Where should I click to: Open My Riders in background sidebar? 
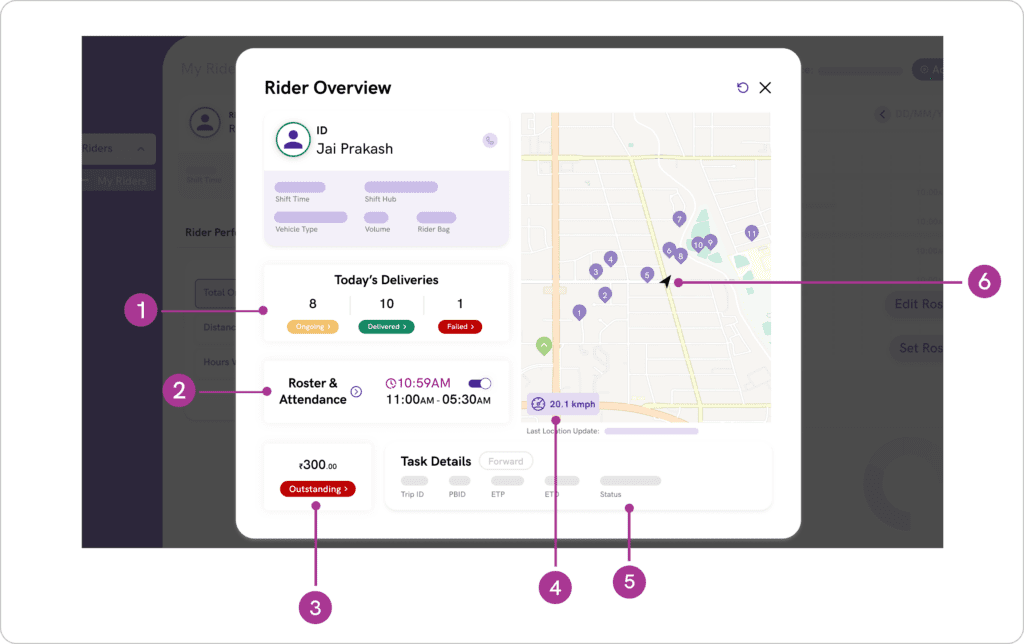(x=121, y=181)
